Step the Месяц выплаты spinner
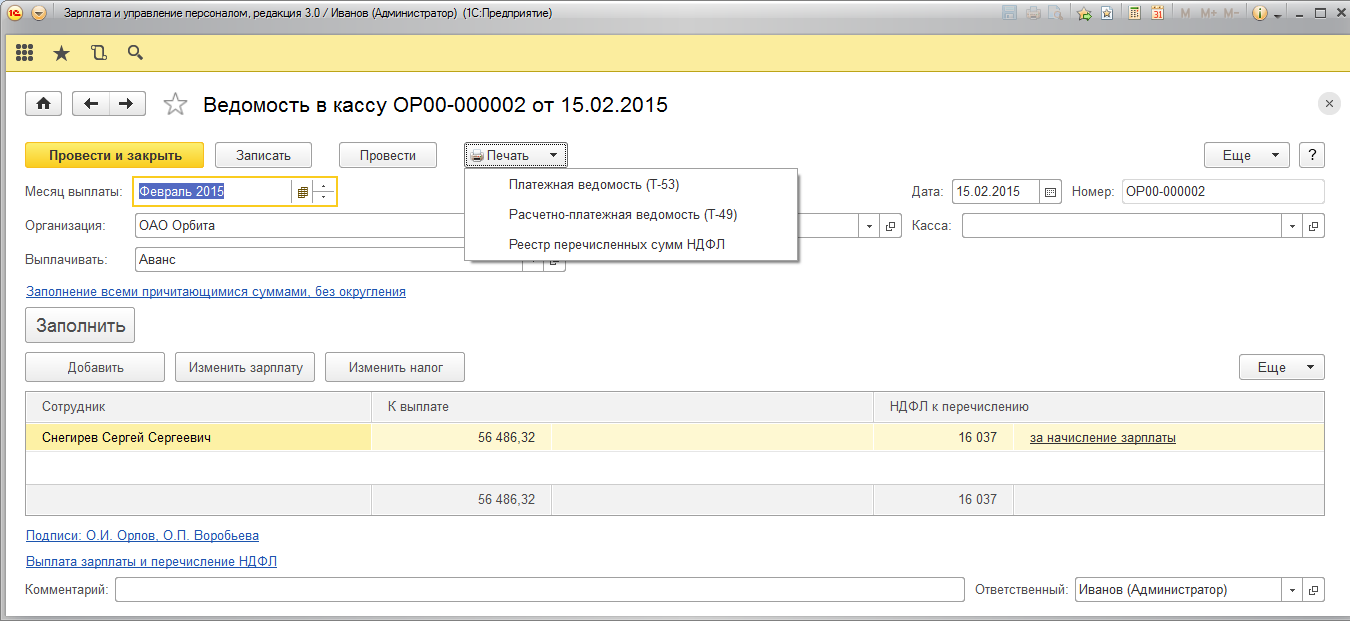The height and width of the screenshot is (621, 1350). 324,191
